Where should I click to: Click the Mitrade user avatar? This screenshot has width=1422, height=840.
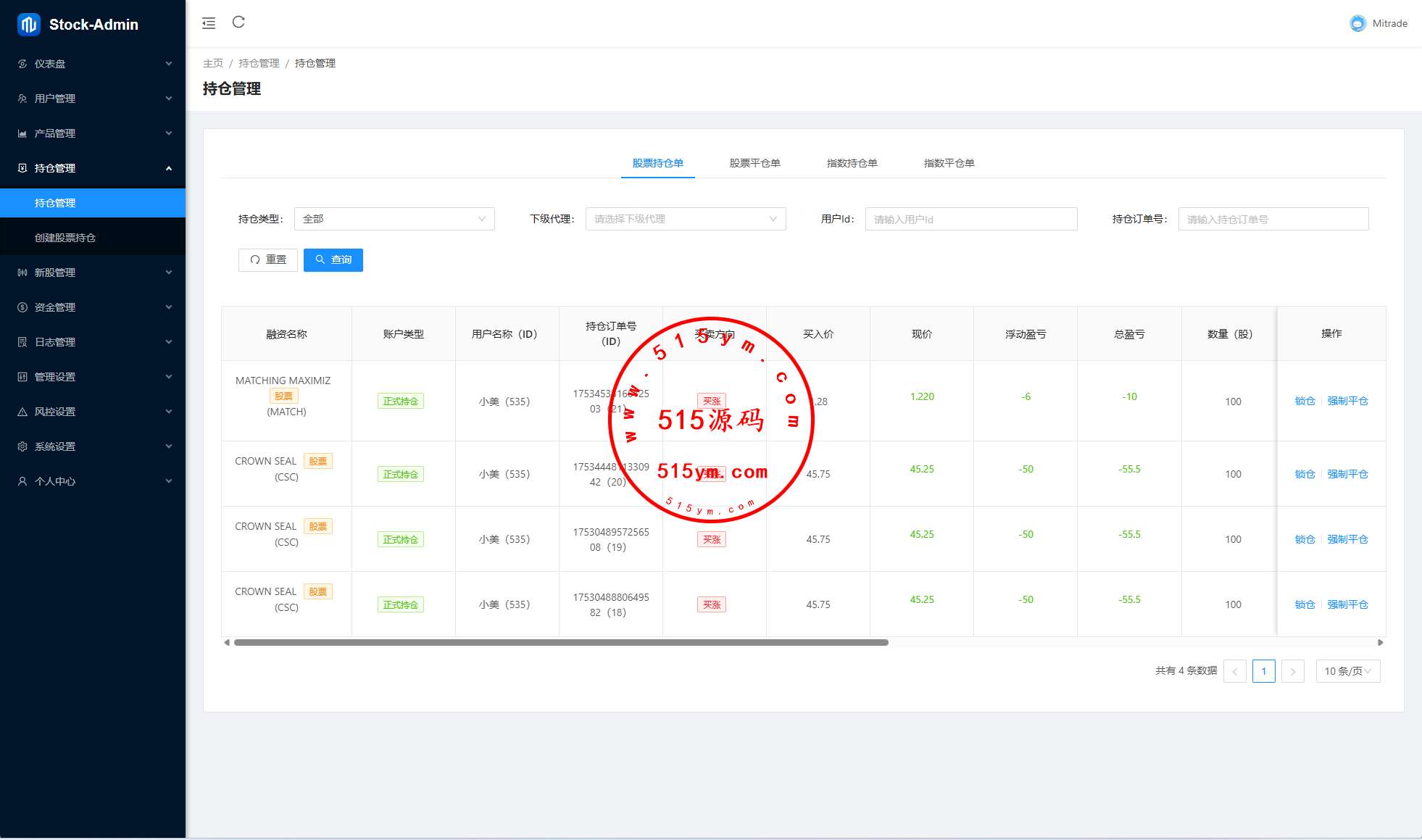(1357, 23)
